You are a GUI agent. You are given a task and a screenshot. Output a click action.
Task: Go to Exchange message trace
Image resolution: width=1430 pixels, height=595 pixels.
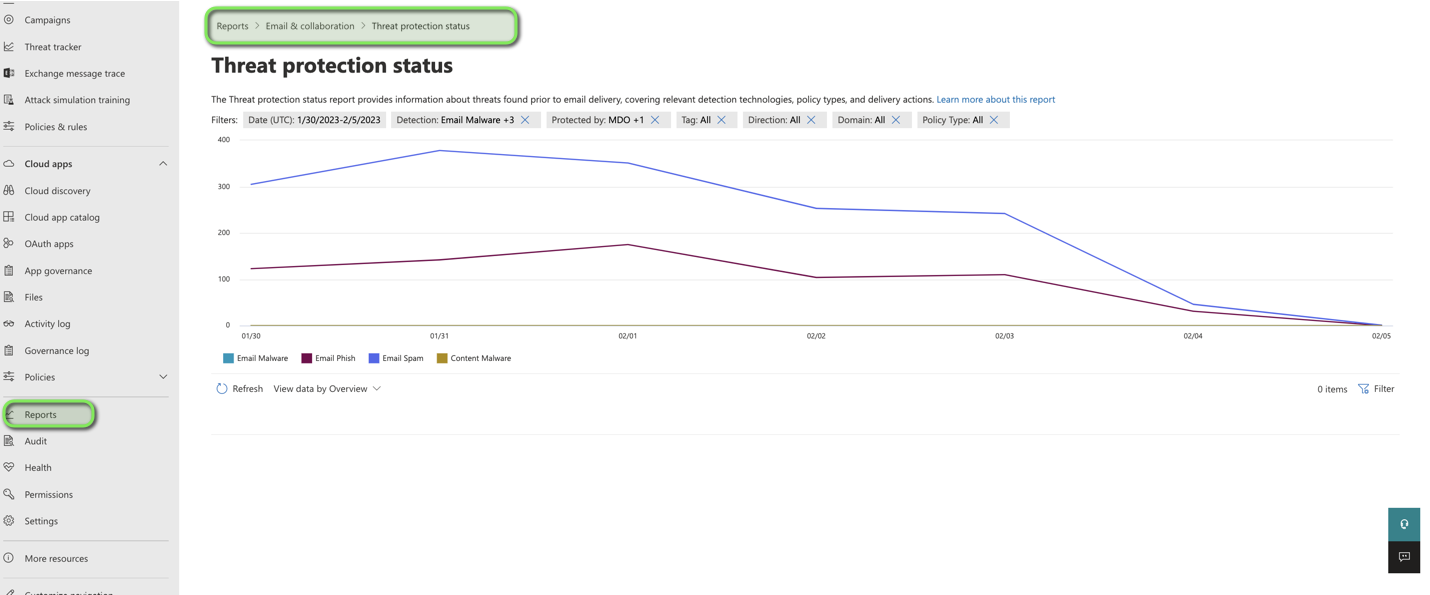point(75,73)
